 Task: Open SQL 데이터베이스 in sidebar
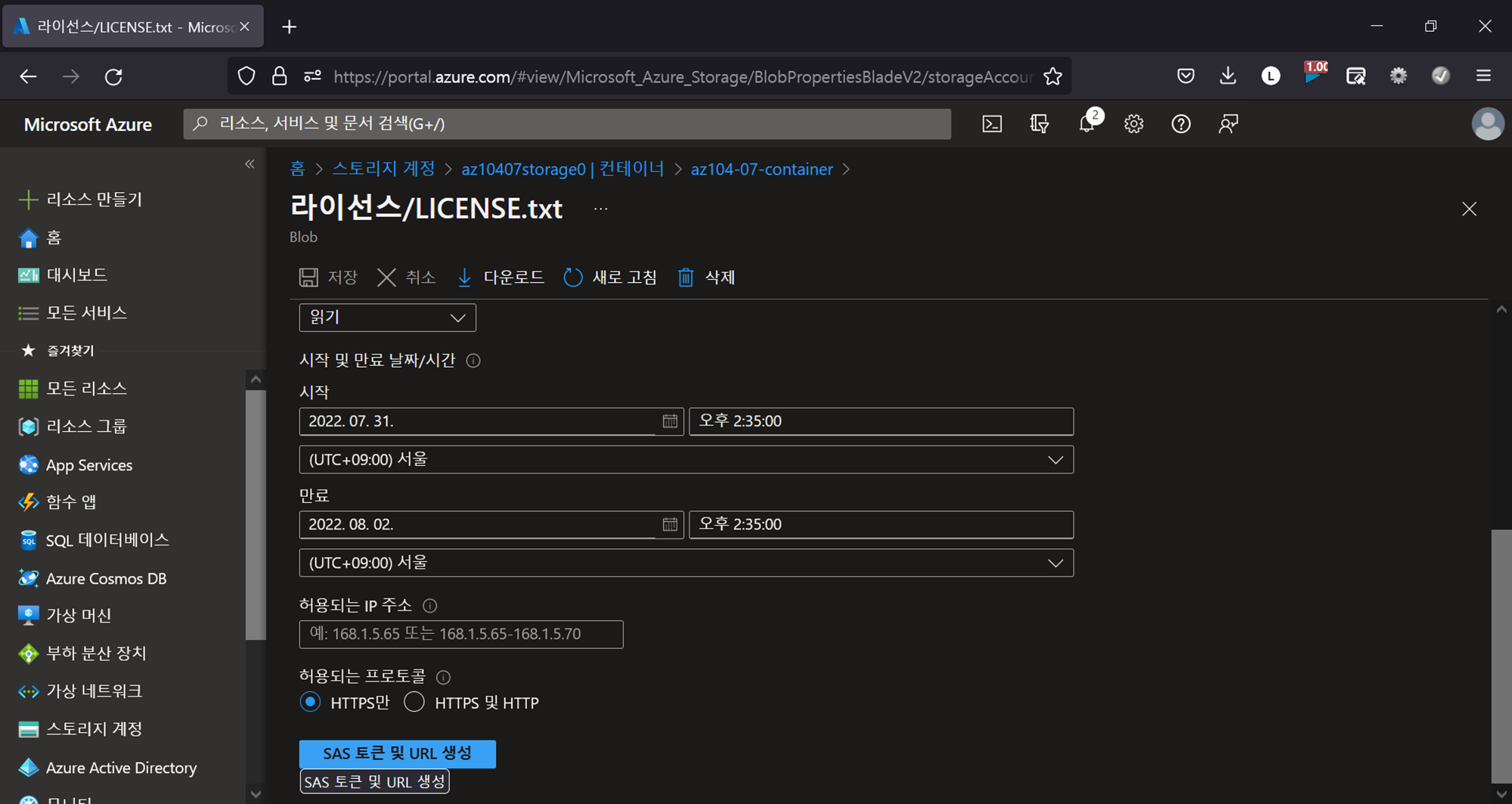tap(94, 540)
